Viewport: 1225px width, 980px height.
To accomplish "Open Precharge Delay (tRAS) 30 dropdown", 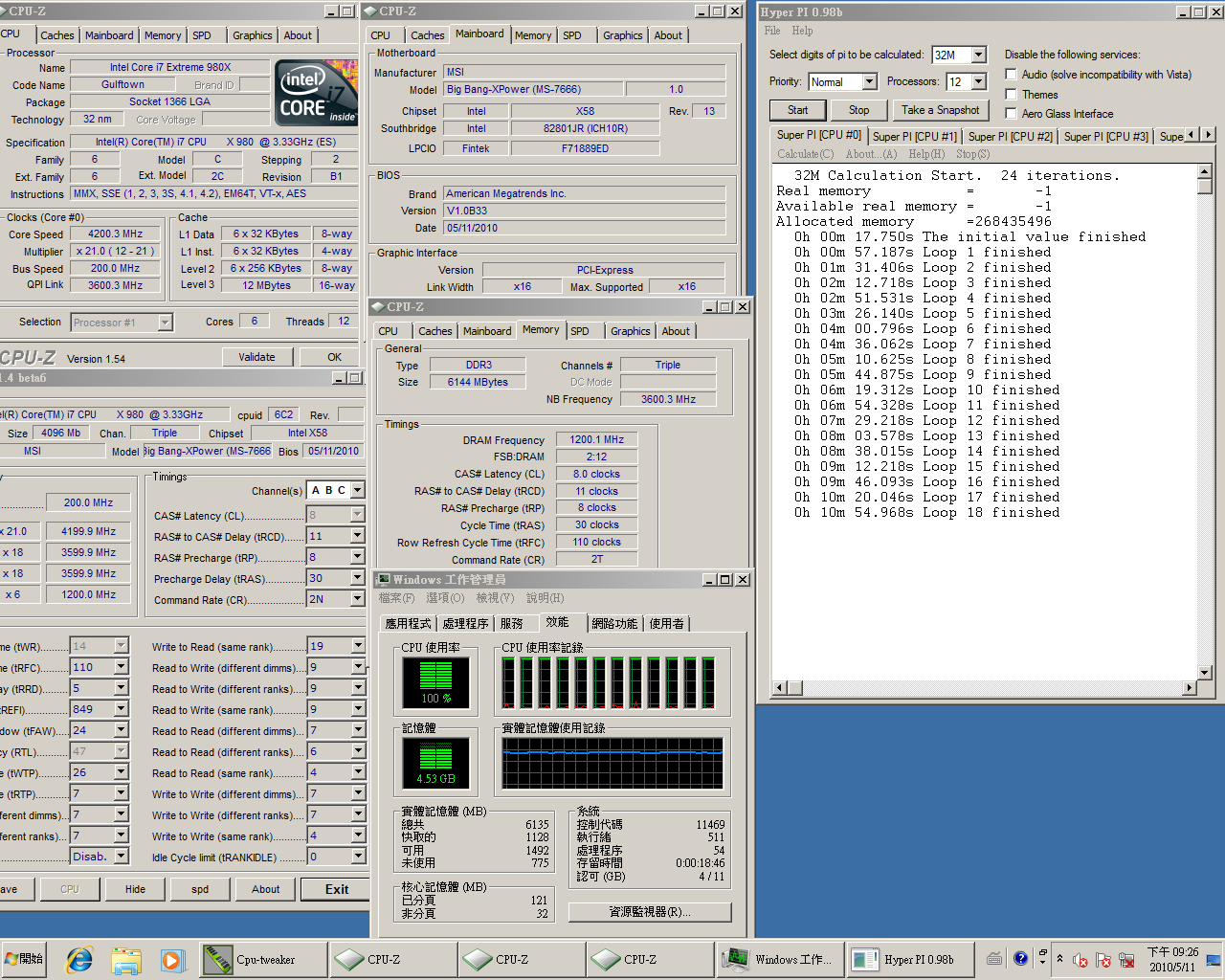I will pyautogui.click(x=358, y=578).
